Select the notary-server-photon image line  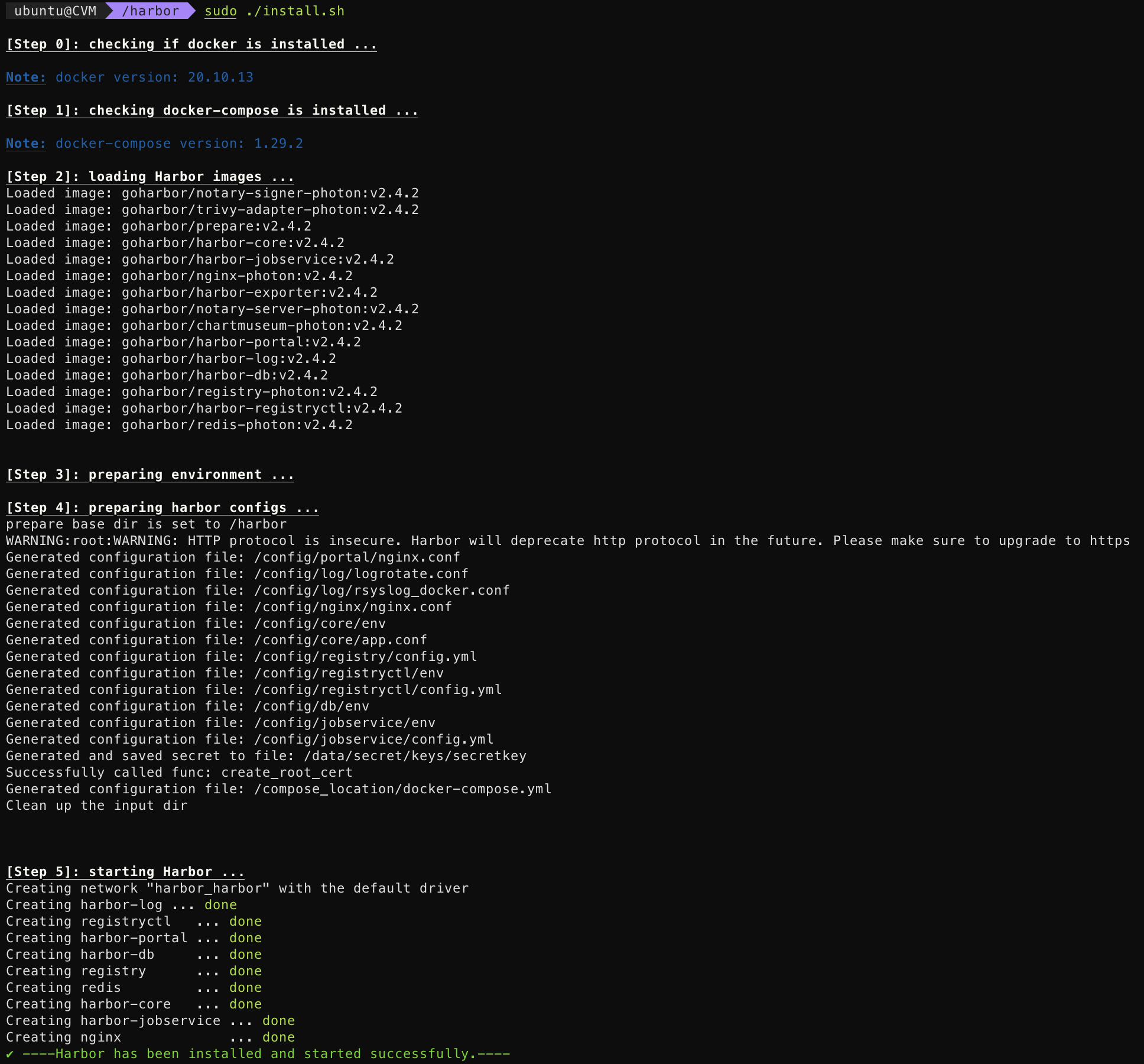tap(213, 309)
